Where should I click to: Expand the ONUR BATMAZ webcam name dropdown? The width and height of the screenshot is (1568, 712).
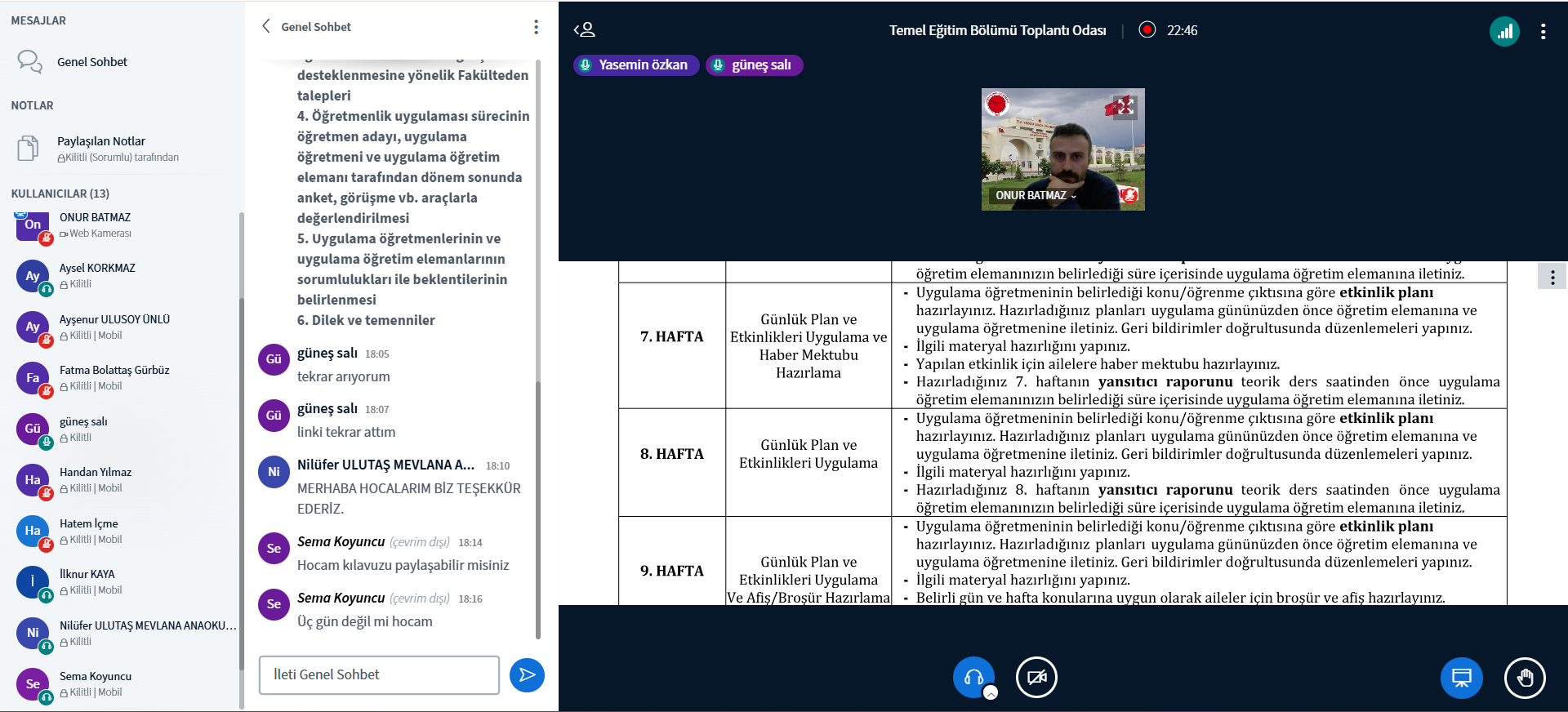point(1036,196)
